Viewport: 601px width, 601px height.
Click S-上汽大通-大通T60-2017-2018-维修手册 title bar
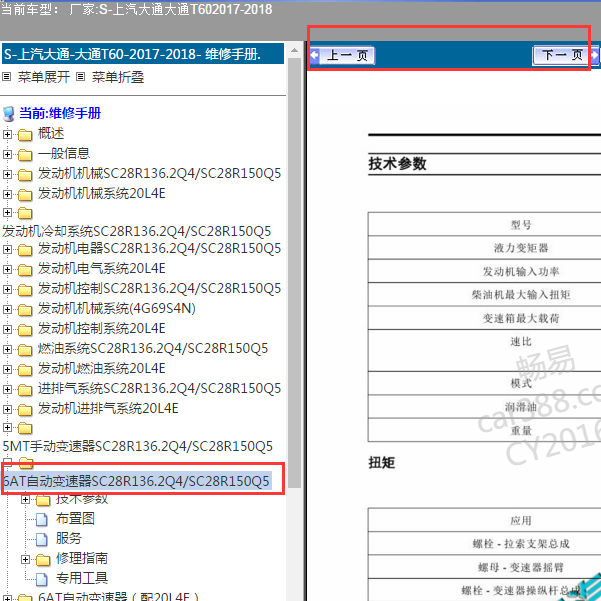[x=143, y=54]
